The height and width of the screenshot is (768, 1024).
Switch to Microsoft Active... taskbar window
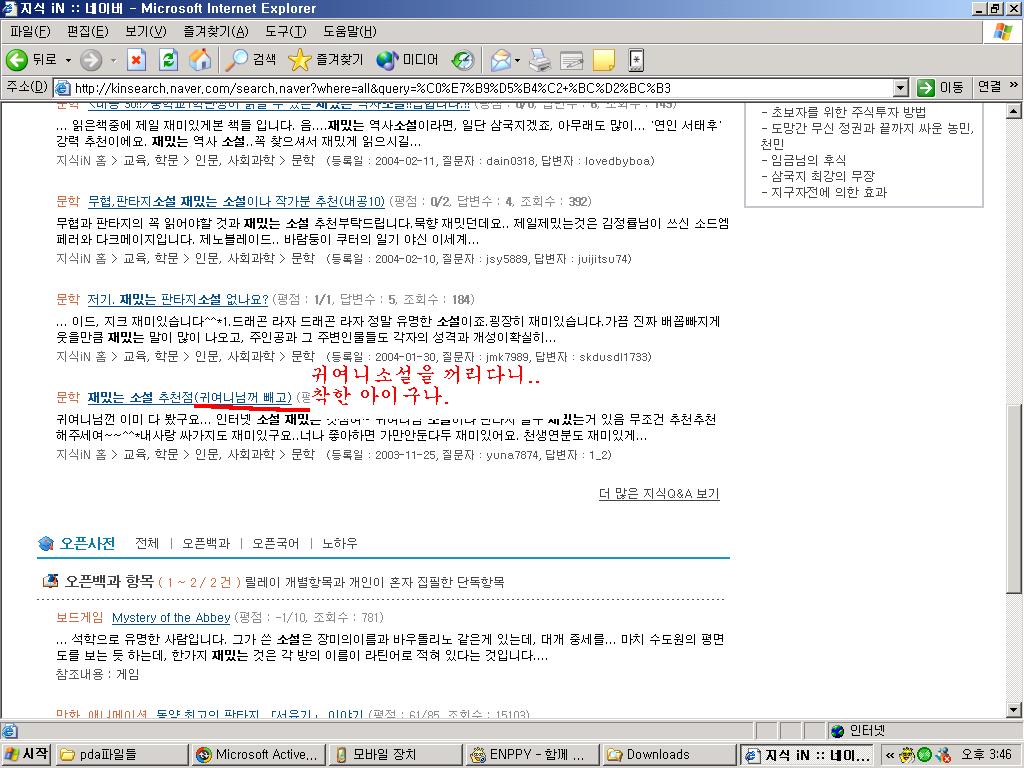[x=258, y=754]
